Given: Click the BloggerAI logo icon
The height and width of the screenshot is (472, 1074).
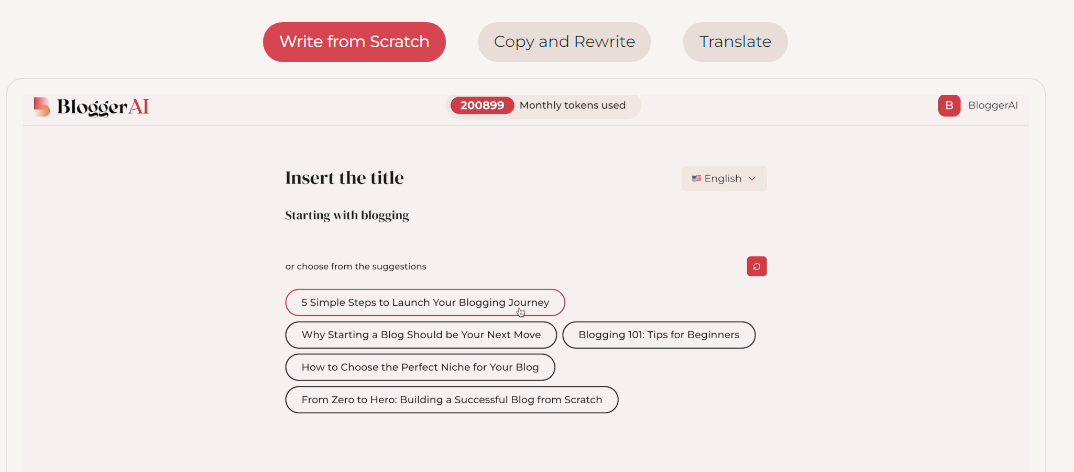Looking at the screenshot, I should coord(41,106).
